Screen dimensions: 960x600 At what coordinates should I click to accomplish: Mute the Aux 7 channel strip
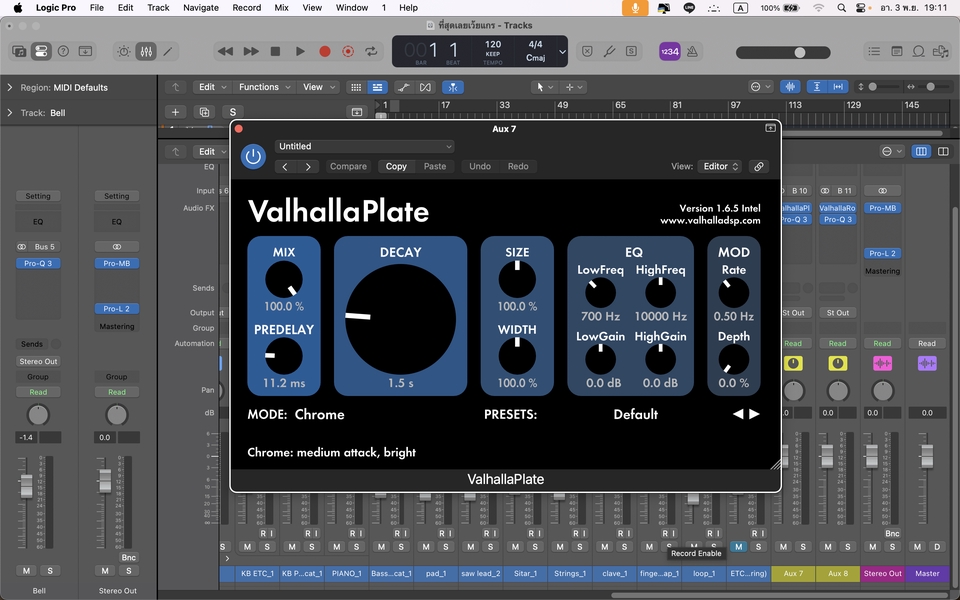click(x=783, y=547)
